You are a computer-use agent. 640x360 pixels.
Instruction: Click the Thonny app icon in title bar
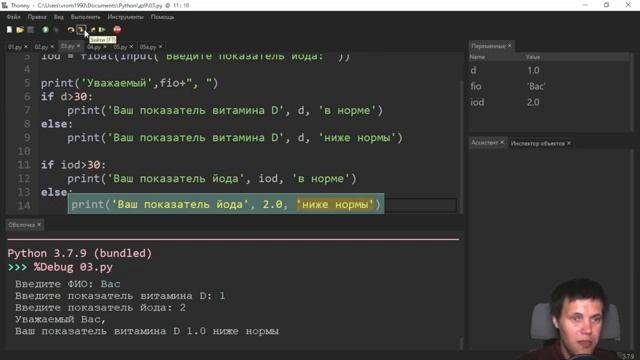coord(4,5)
